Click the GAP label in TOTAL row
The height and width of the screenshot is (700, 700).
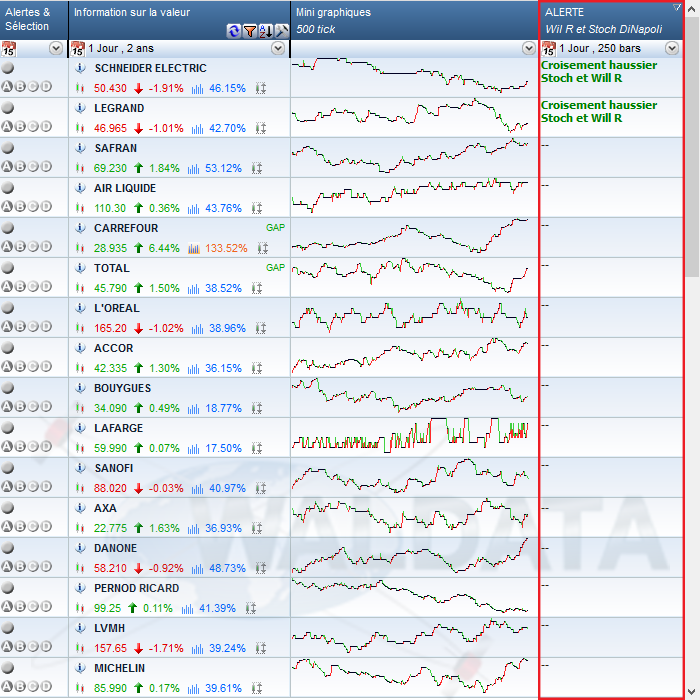tap(275, 268)
